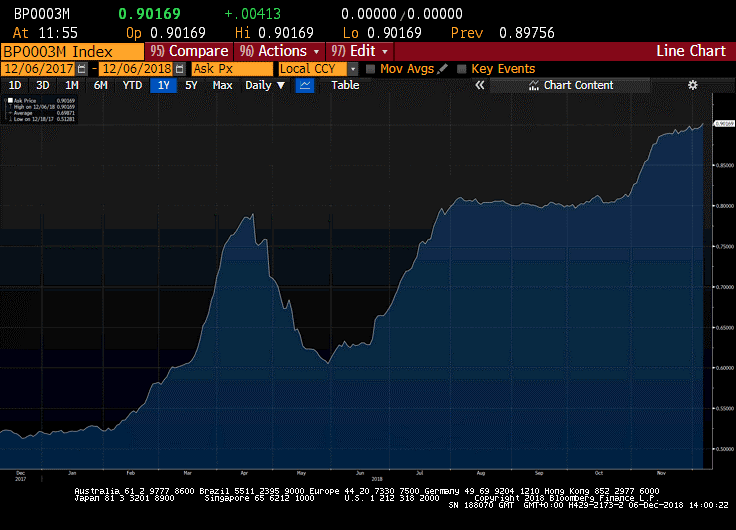Viewport: 736px width, 530px height.
Task: Toggle the Ask Price legend square
Action: tap(10, 100)
